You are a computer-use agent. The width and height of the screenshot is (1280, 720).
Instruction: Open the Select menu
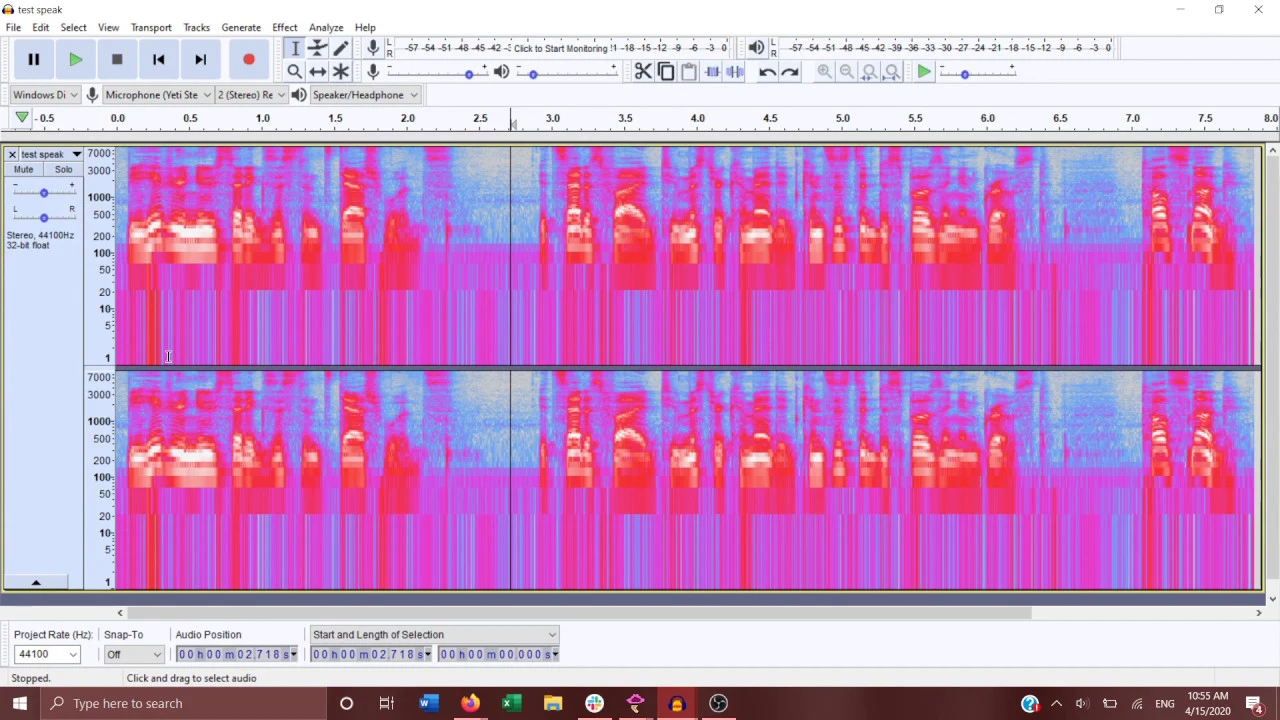tap(73, 28)
